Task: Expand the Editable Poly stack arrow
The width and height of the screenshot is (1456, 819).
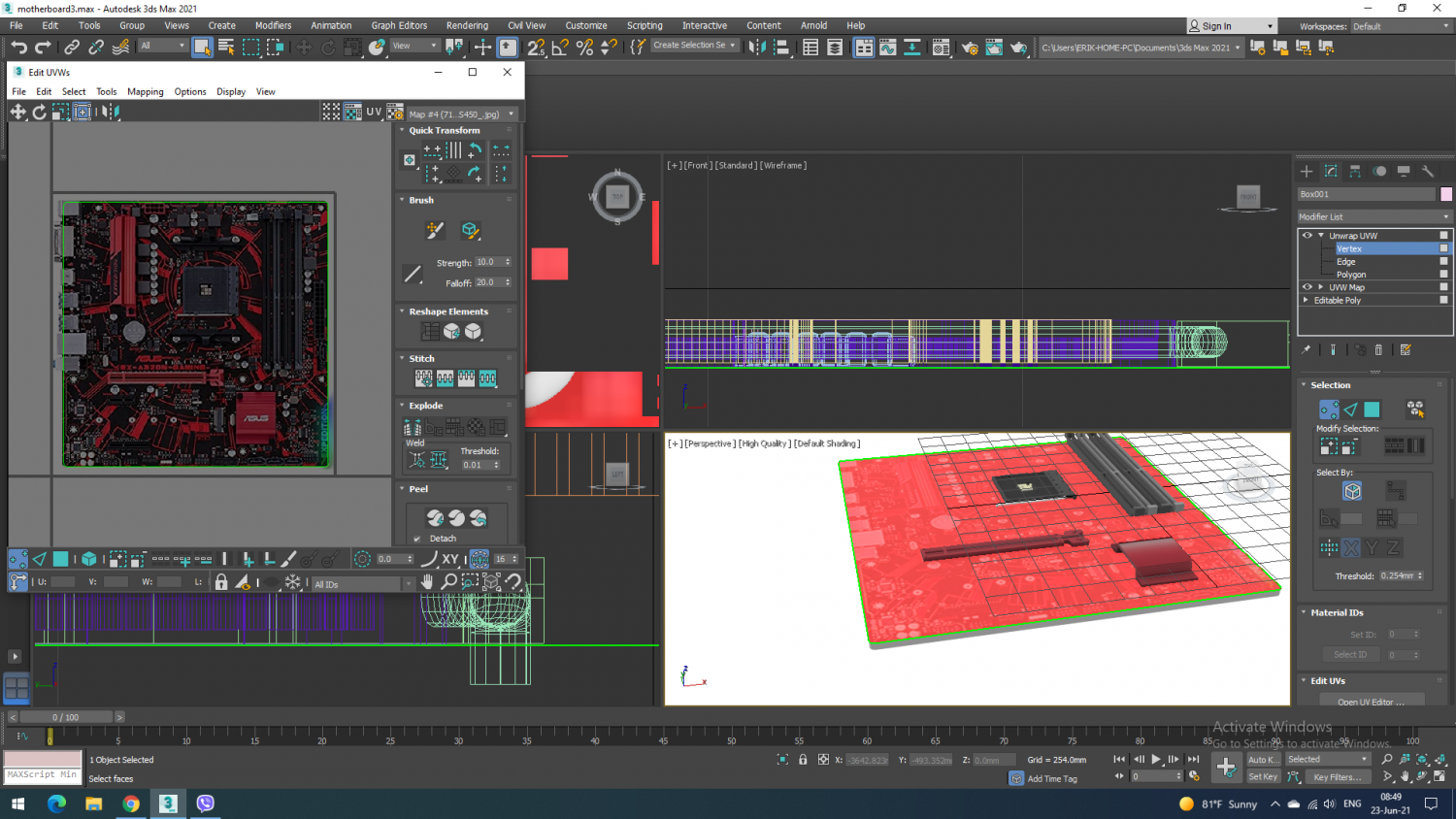Action: point(1307,301)
